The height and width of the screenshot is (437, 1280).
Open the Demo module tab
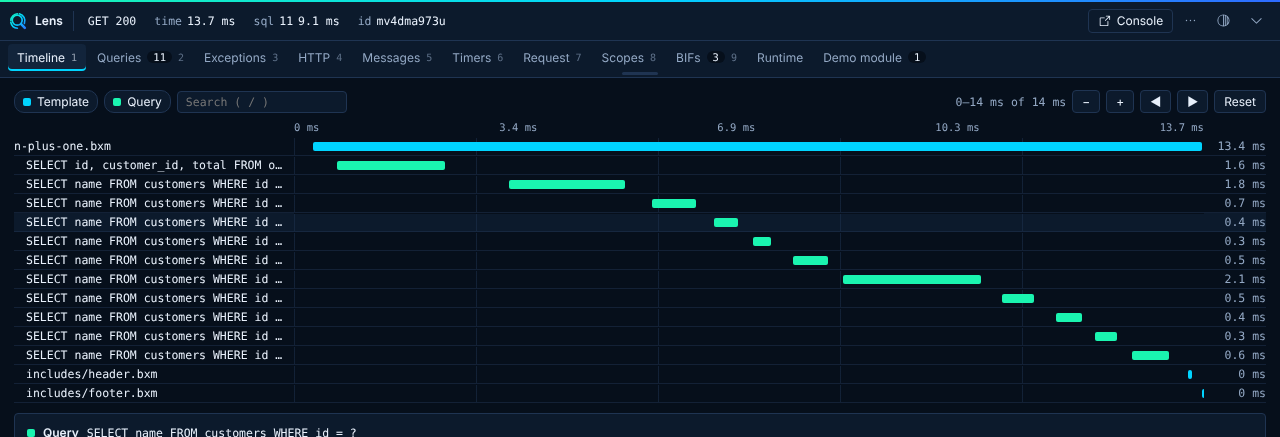[x=873, y=58]
